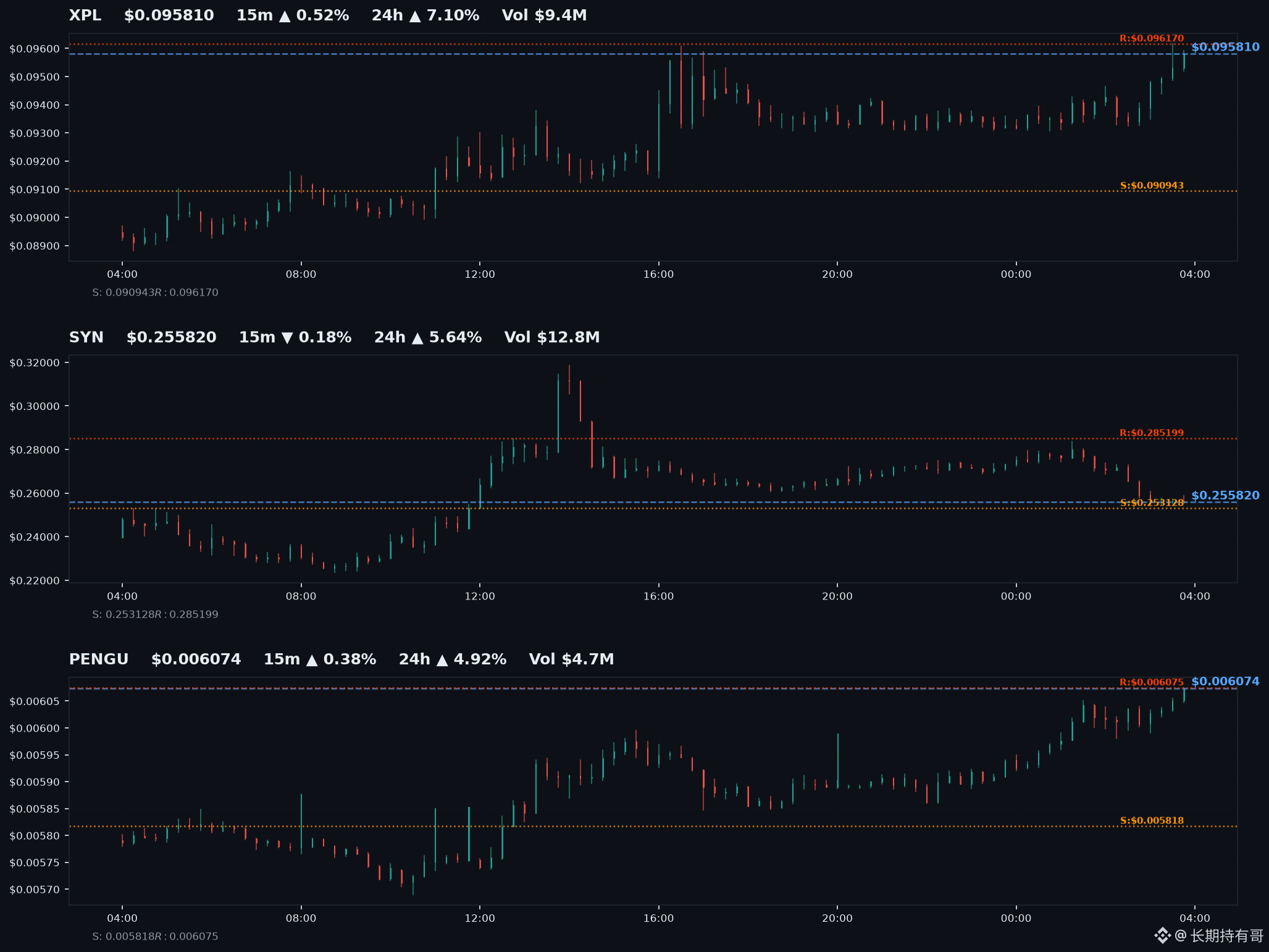The height and width of the screenshot is (952, 1269).
Task: Click the SYN header price $0.255820
Action: tap(172, 337)
